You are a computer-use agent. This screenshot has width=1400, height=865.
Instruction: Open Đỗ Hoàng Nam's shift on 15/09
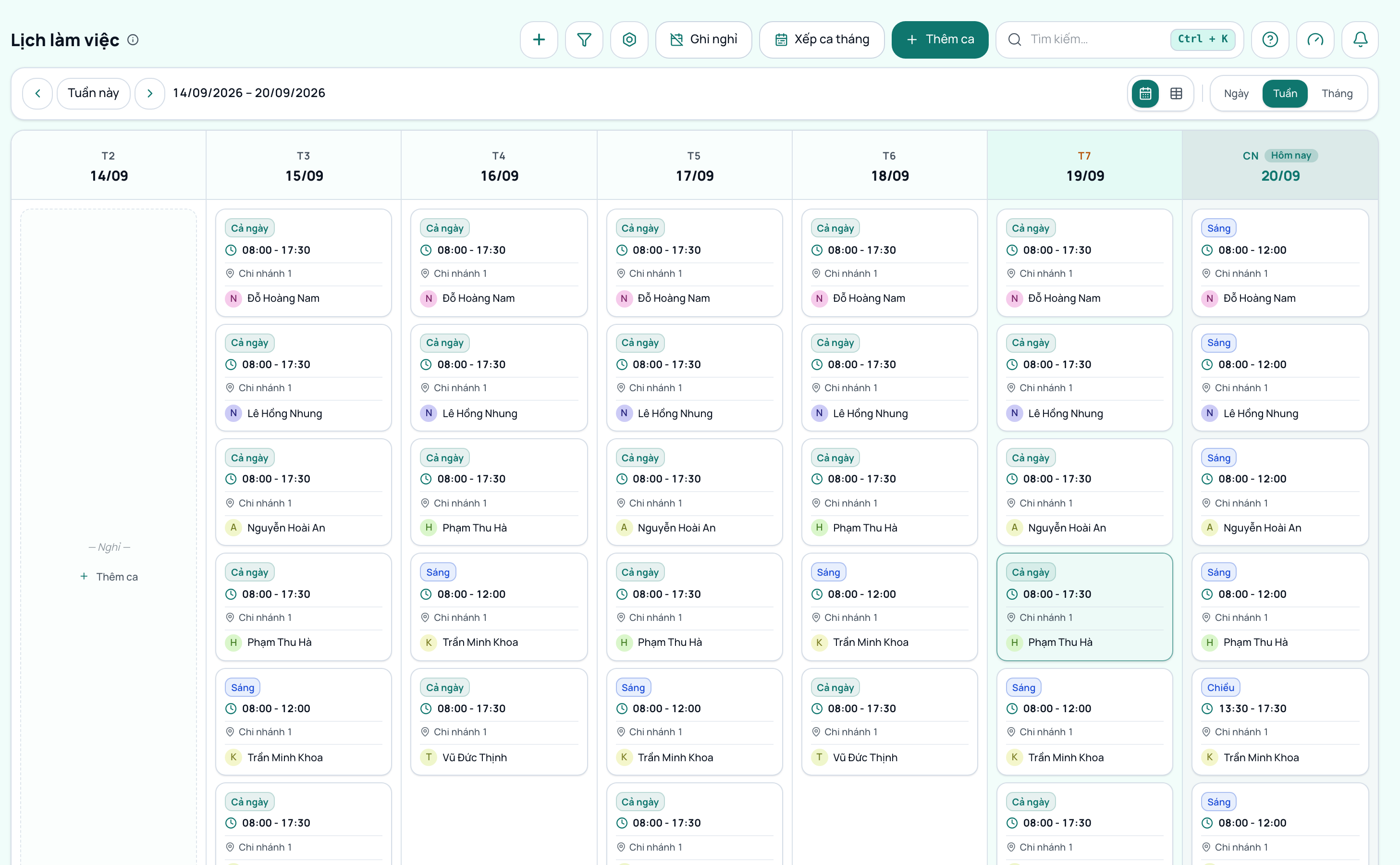[x=304, y=262]
